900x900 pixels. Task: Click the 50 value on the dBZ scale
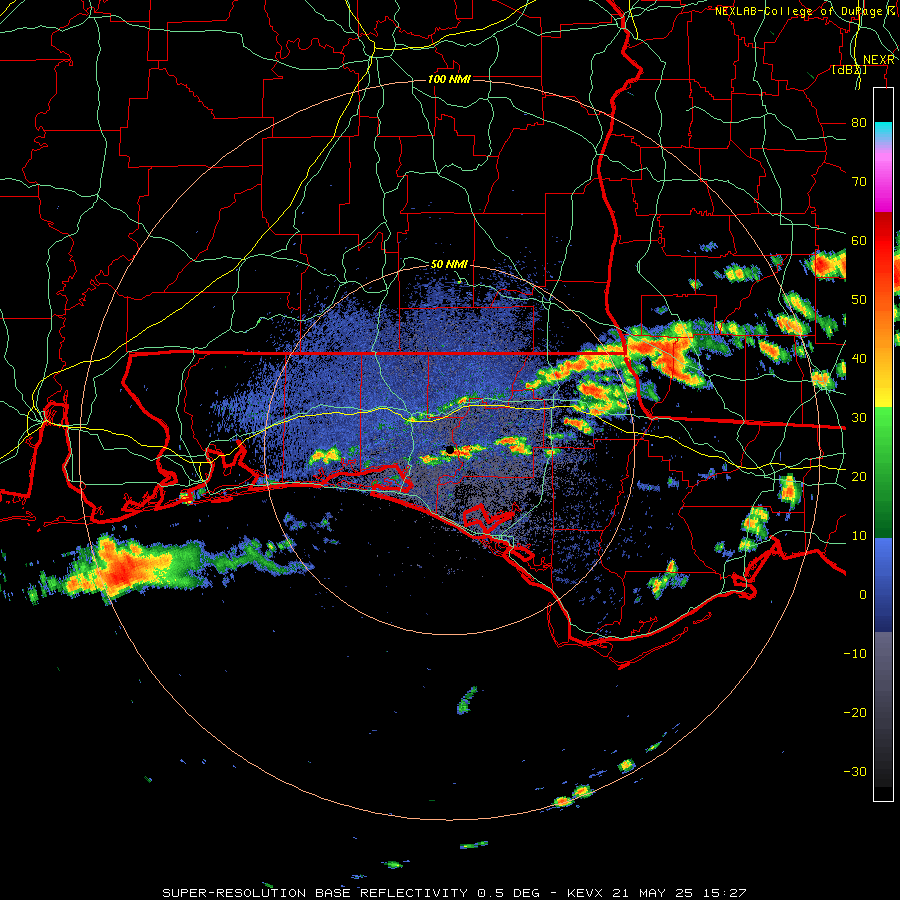pos(859,300)
